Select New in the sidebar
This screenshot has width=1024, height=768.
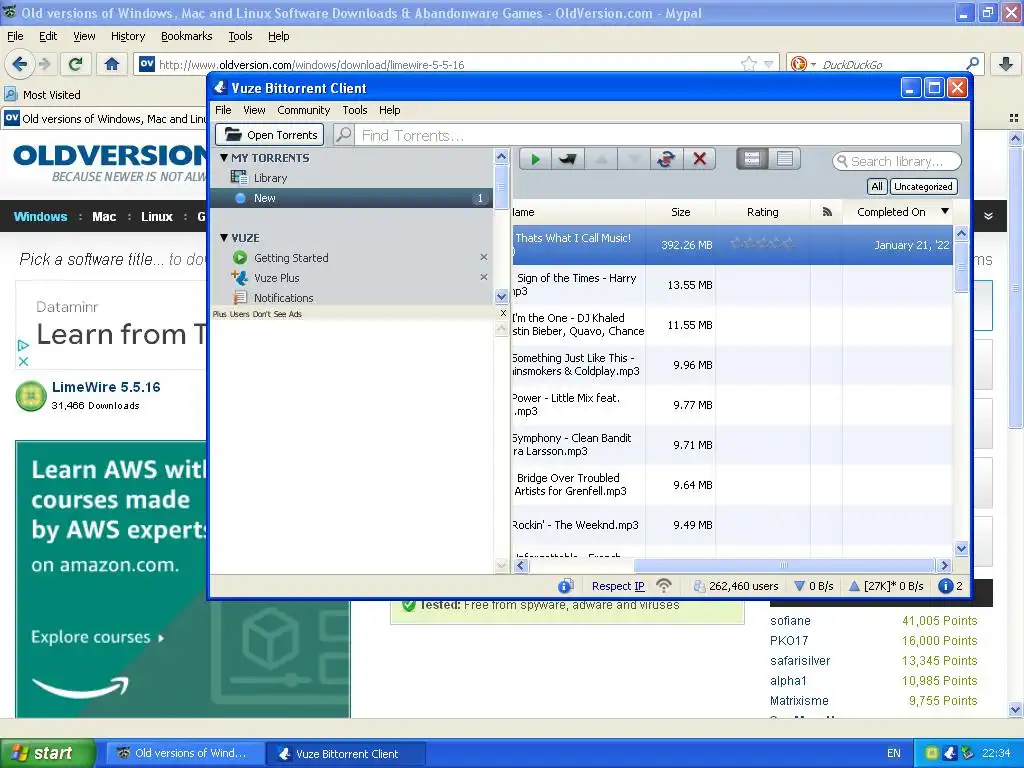351,198
